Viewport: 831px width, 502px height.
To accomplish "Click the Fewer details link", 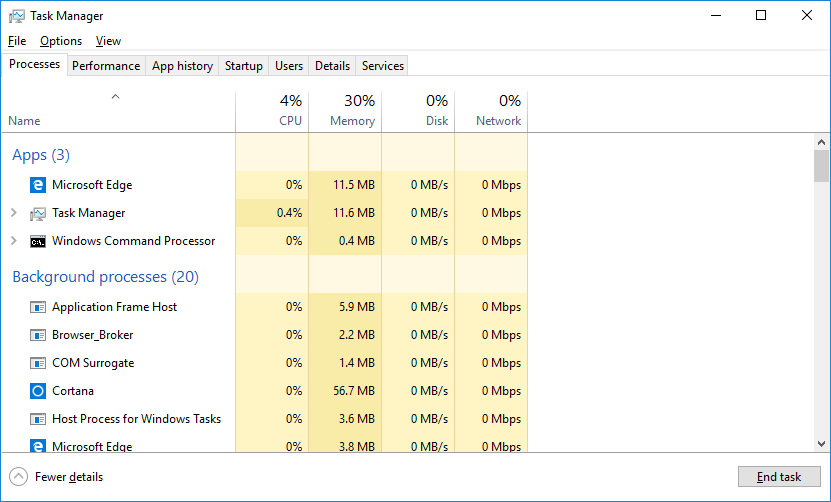I will click(x=69, y=477).
